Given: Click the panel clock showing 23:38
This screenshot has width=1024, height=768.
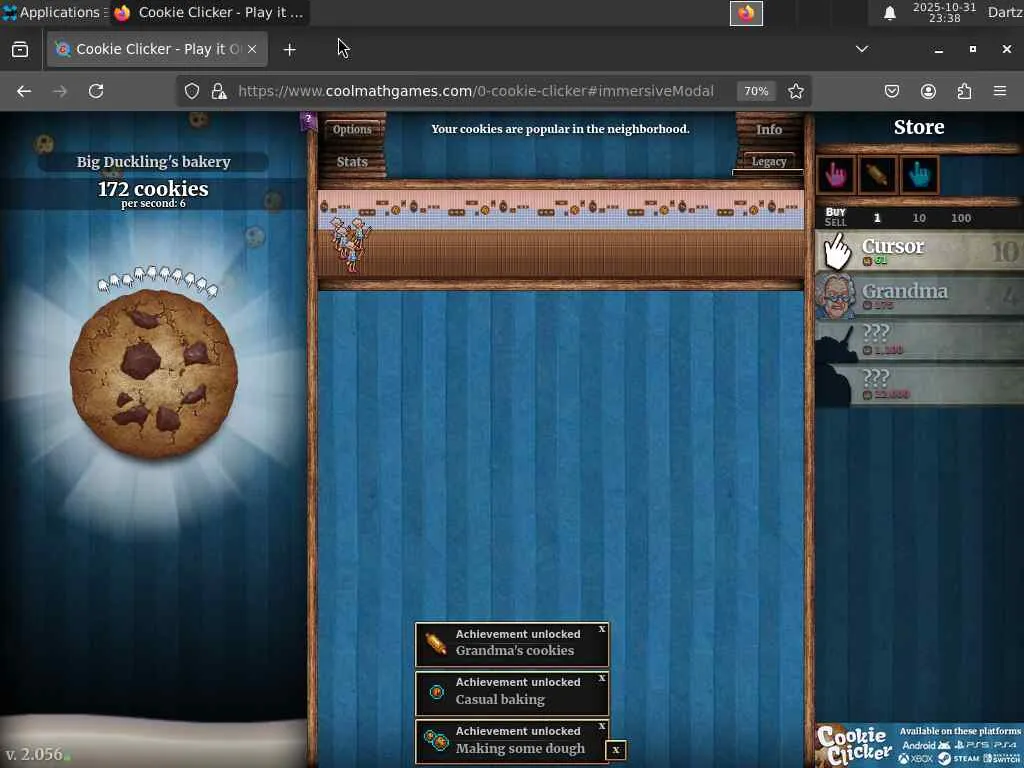Looking at the screenshot, I should [x=944, y=12].
